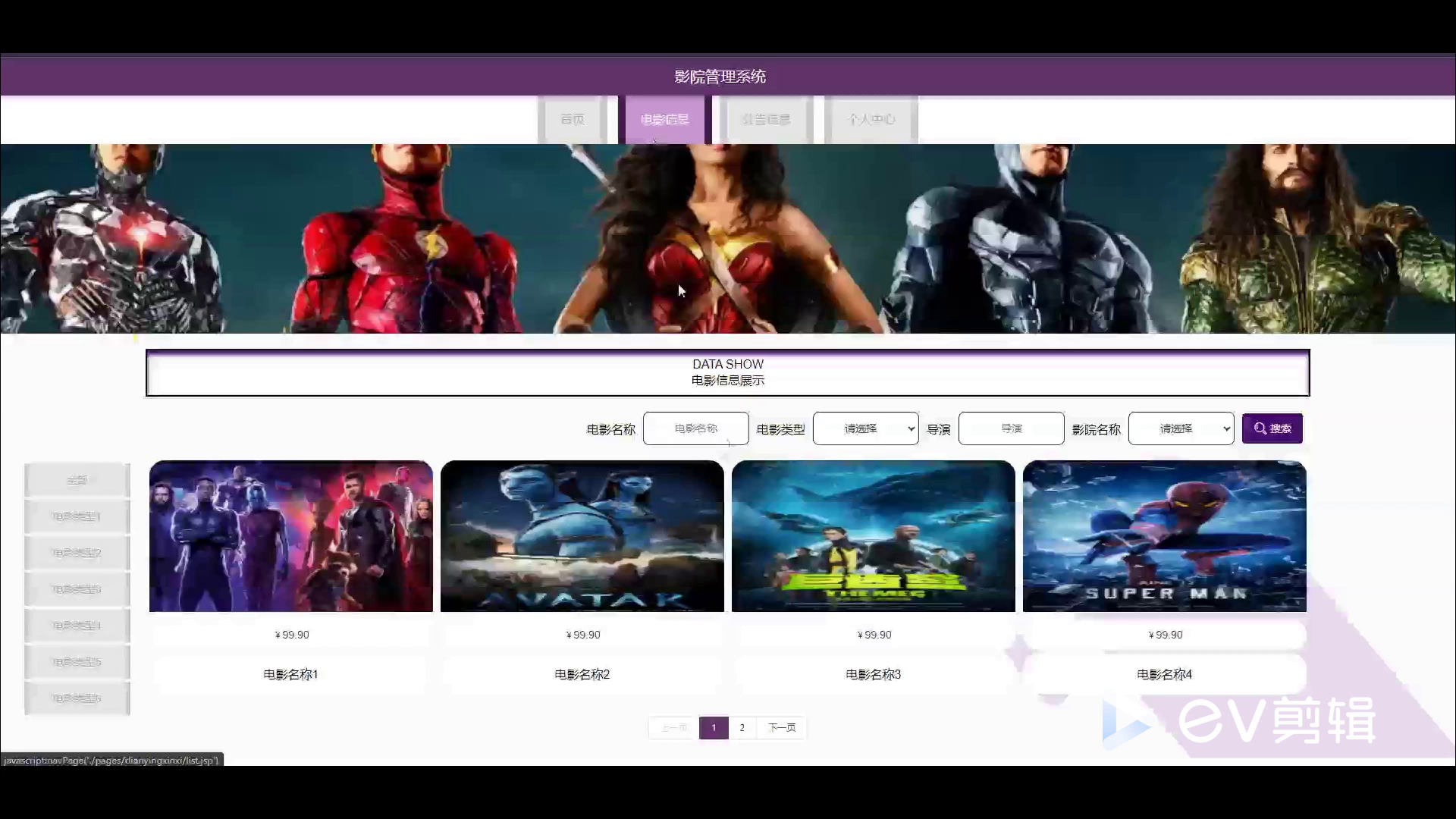Click the title 电影名称3
The height and width of the screenshot is (819, 1456).
[x=874, y=674]
